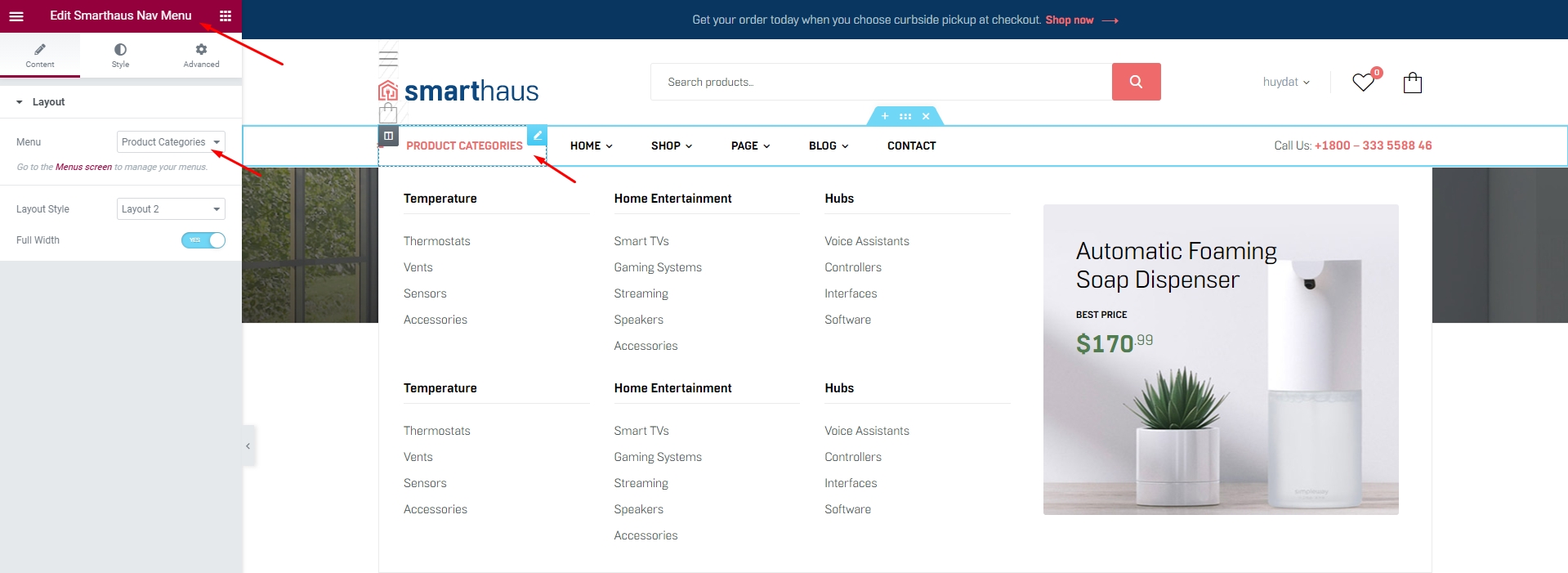Open the widgets grid panel icon
The image size is (1568, 573).
[226, 16]
